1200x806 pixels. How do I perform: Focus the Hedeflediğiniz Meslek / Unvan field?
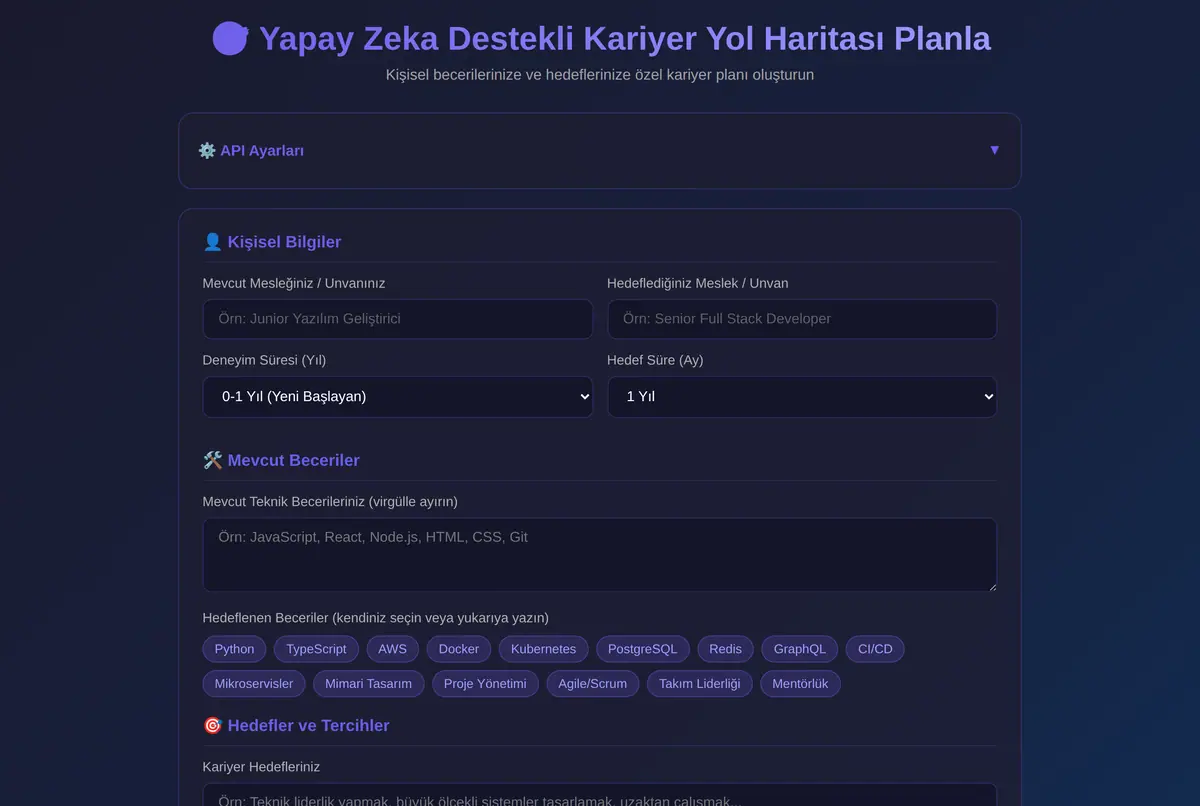[x=802, y=319]
